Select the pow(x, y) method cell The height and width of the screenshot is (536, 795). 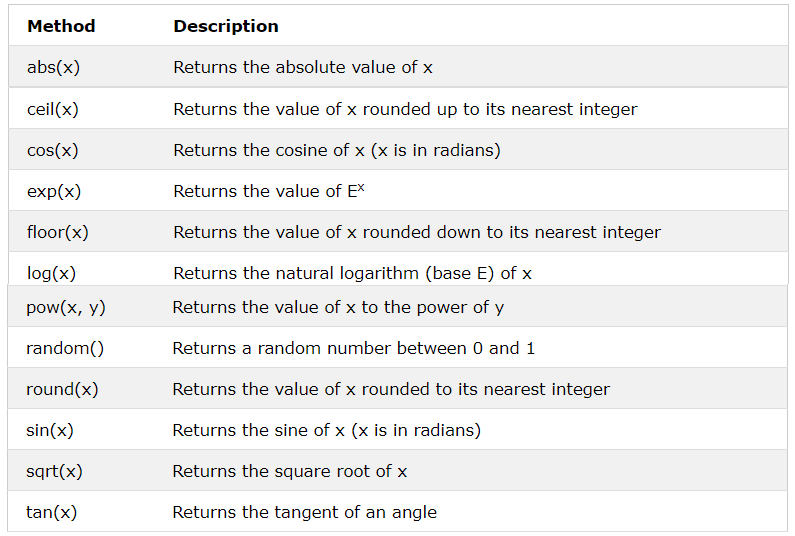66,307
